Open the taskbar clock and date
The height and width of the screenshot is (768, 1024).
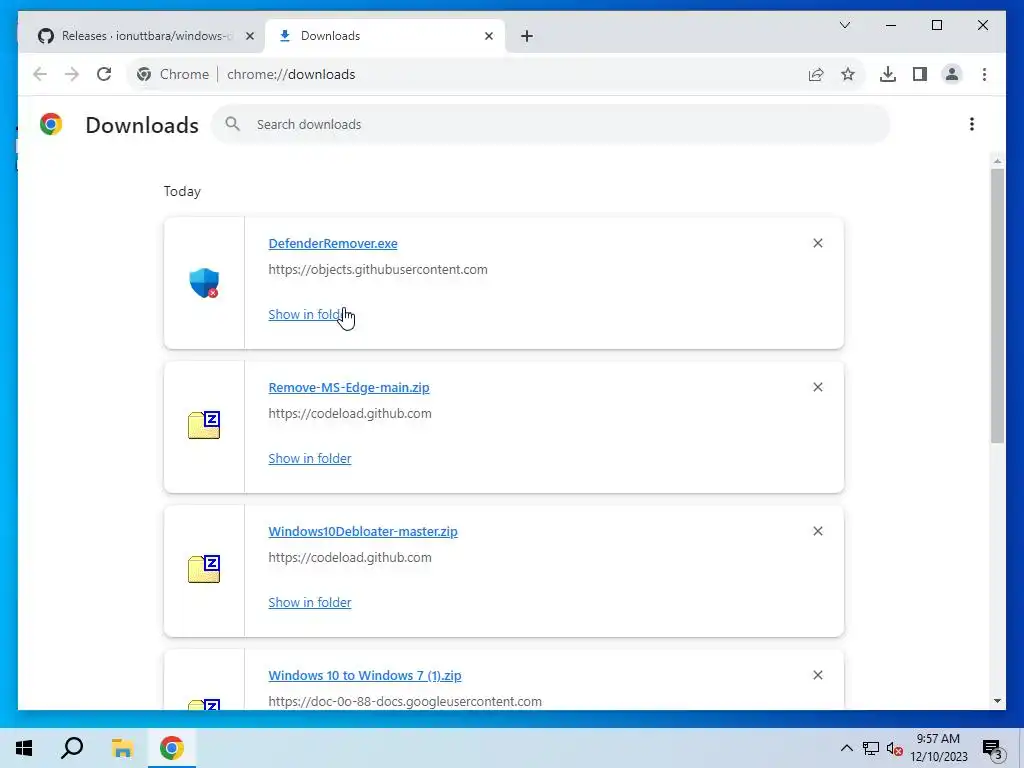(x=938, y=748)
